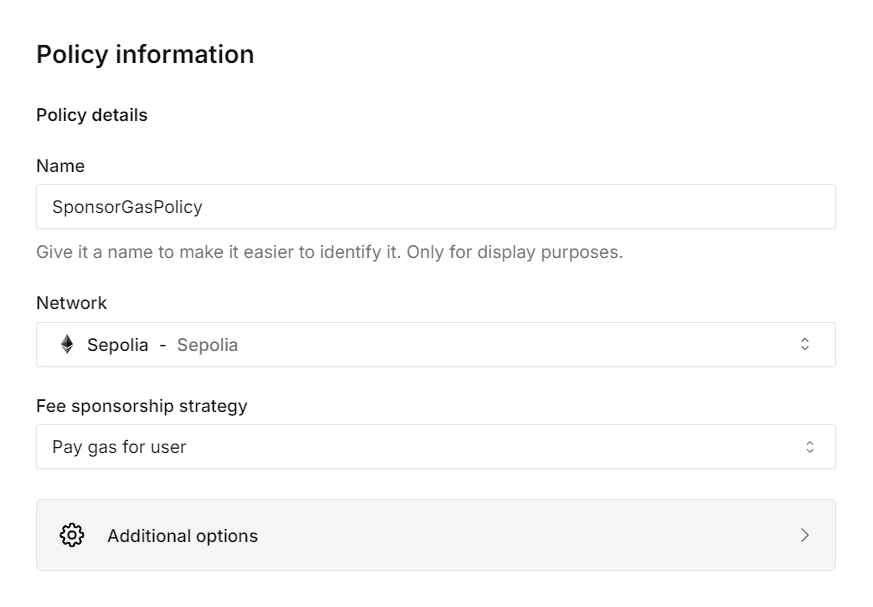Click the Fee sponsorship strategy label
Image resolution: width=873 pixels, height=607 pixels.
(141, 406)
